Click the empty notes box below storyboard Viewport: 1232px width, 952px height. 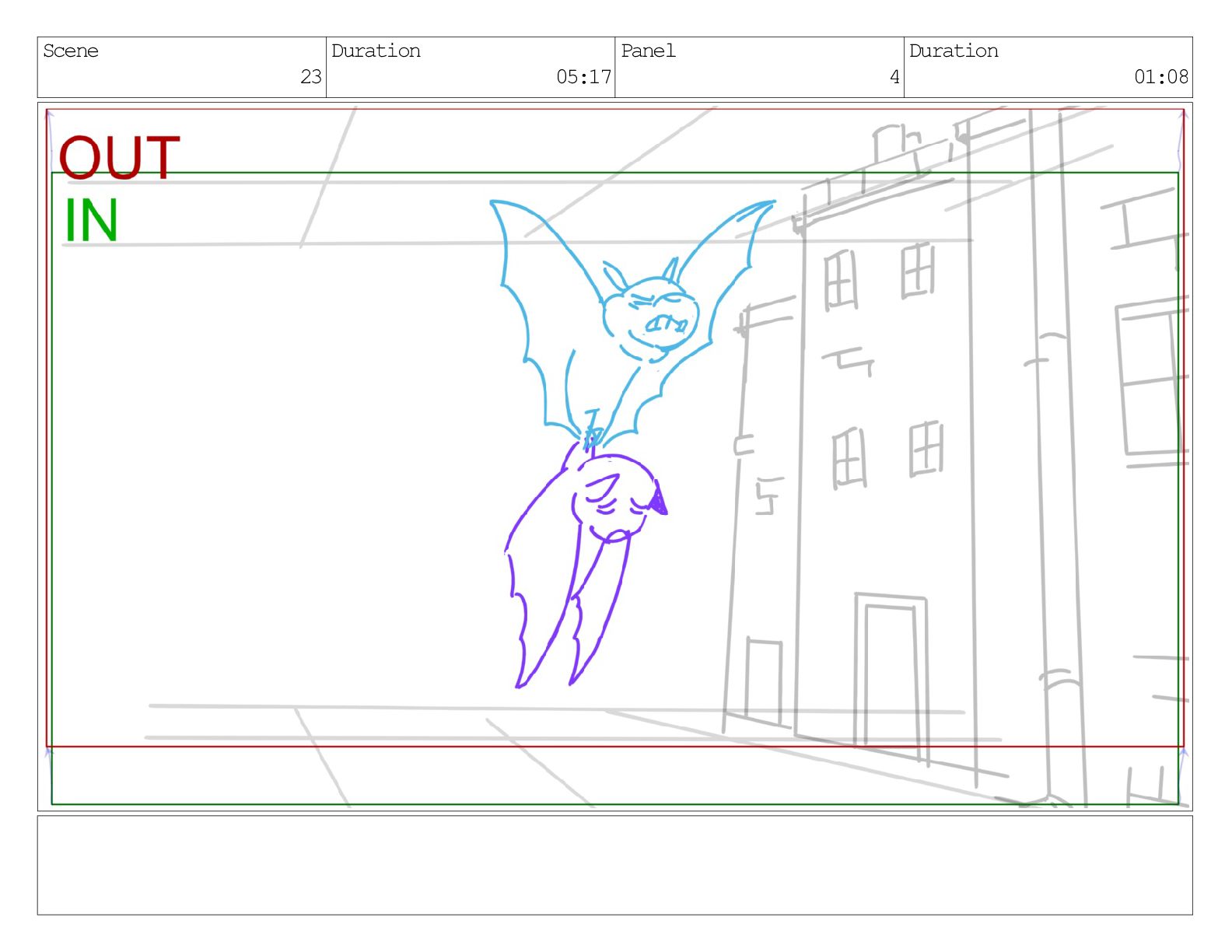click(614, 865)
